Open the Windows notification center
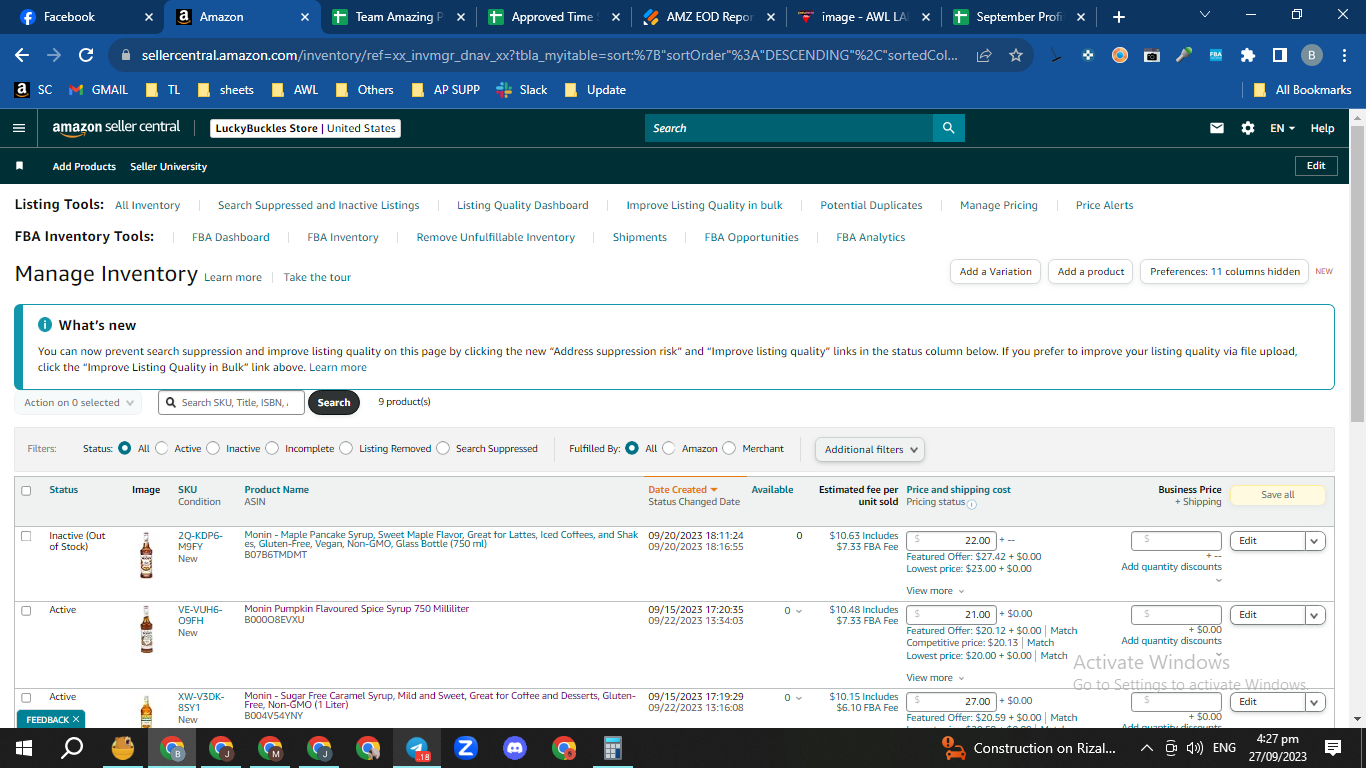 pos(1333,748)
